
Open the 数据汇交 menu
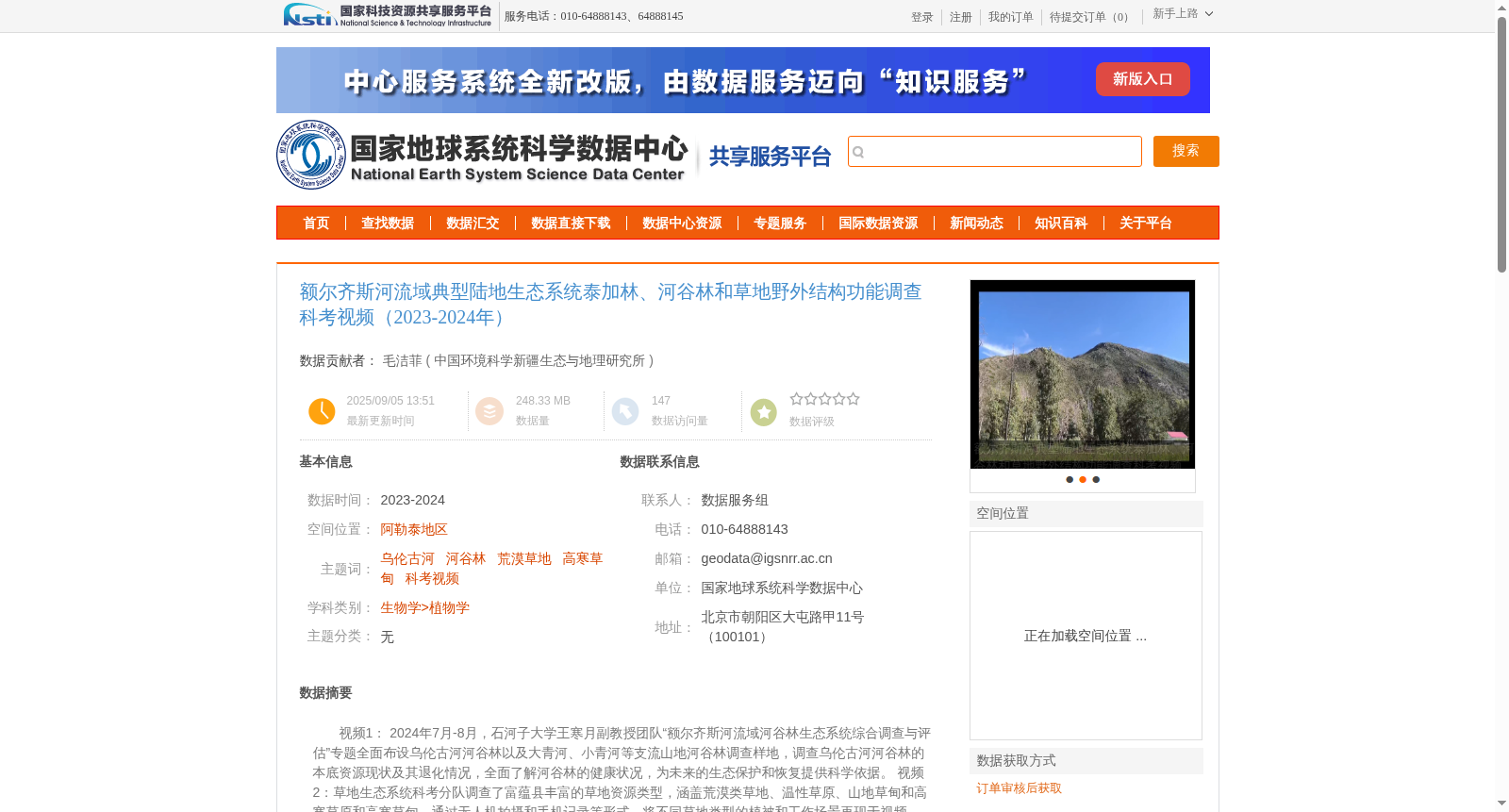[473, 223]
